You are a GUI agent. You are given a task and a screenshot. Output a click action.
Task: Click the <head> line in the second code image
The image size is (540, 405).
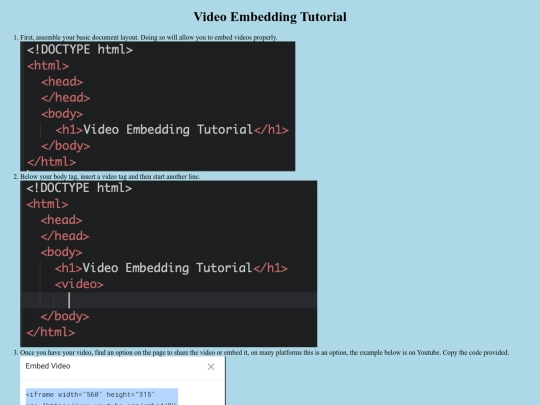(x=61, y=220)
